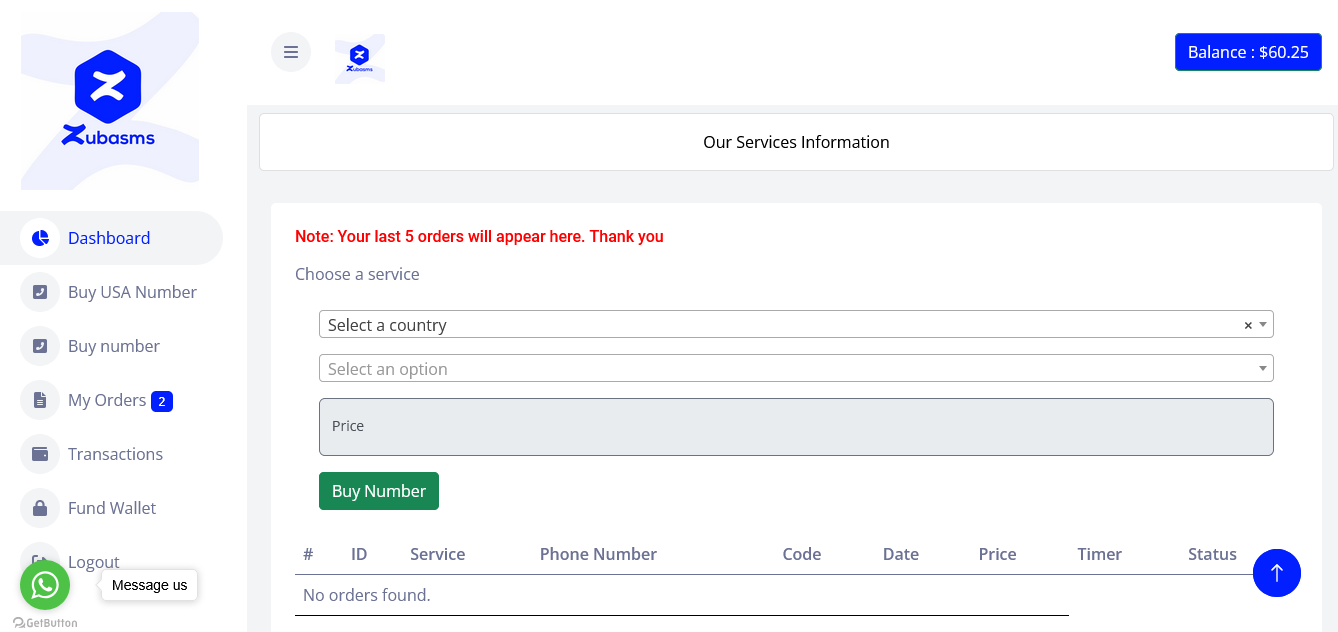The width and height of the screenshot is (1338, 632).
Task: Click the small Zubasms header logo
Action: point(360,59)
